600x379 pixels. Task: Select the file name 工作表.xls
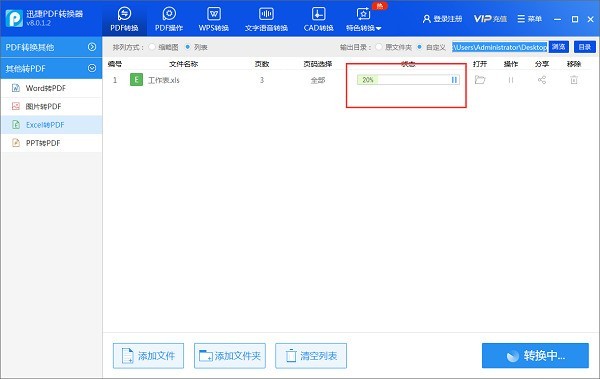point(164,80)
